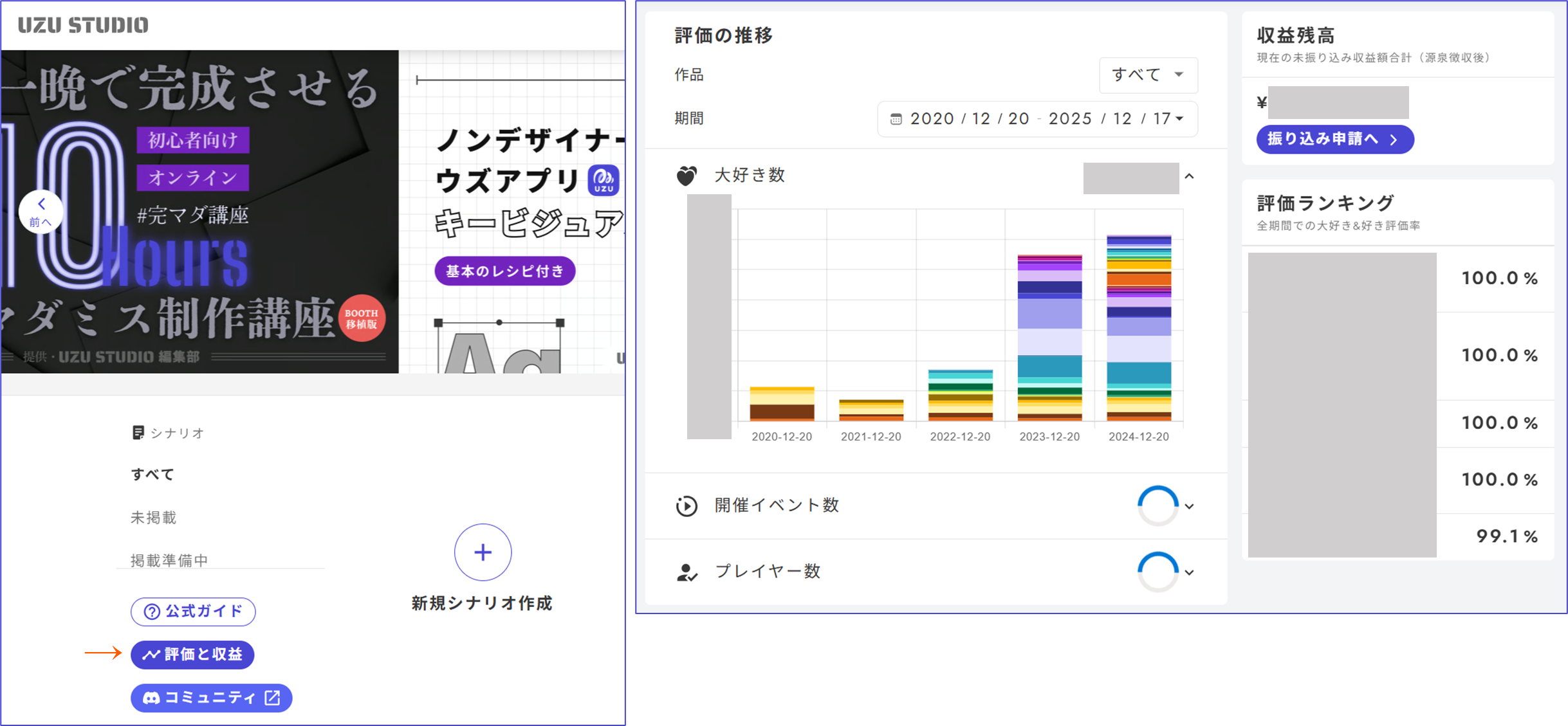Click 振り込み申請へ button
1568x726 pixels.
[1334, 139]
